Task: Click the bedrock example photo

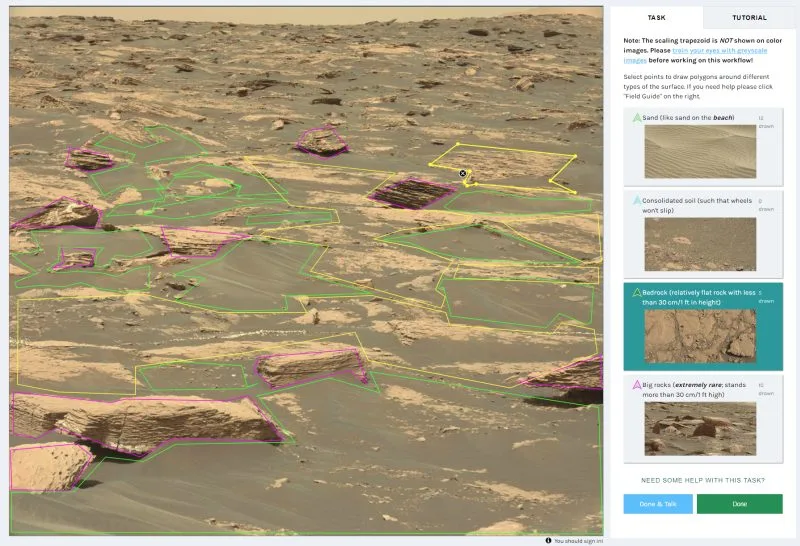Action: pos(700,335)
